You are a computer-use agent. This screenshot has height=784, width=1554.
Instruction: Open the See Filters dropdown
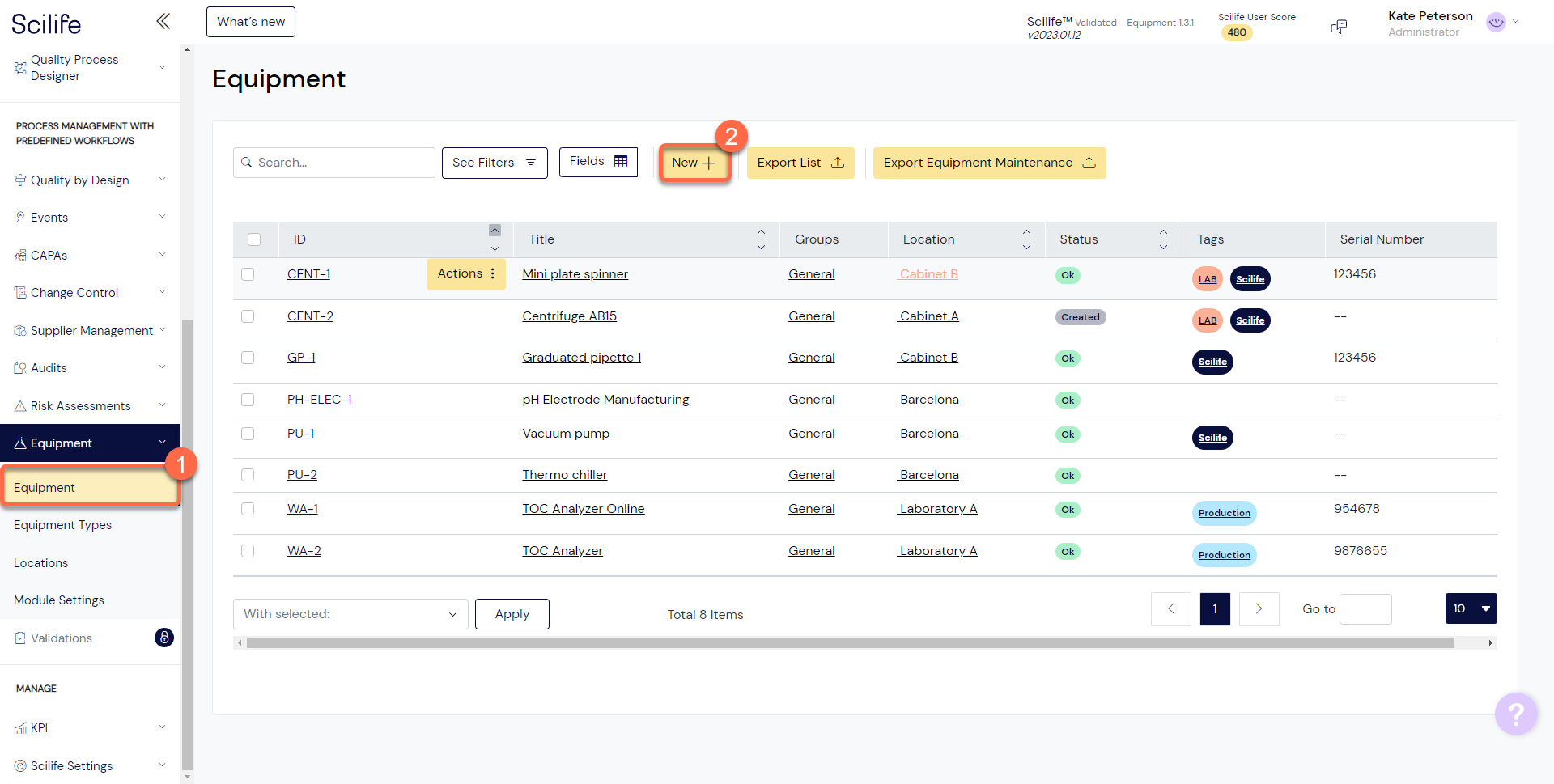(x=495, y=163)
